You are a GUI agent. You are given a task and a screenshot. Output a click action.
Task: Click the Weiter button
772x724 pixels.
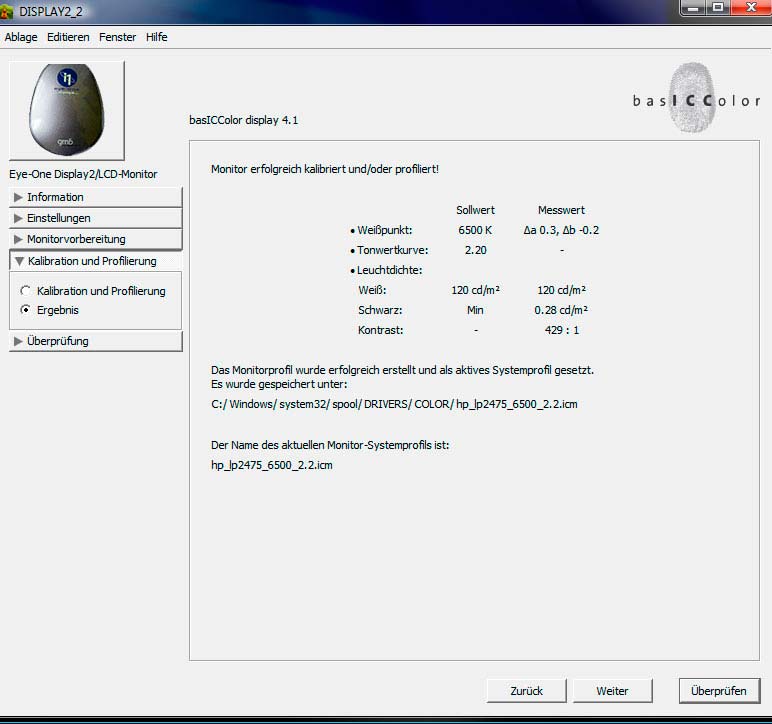pos(612,691)
